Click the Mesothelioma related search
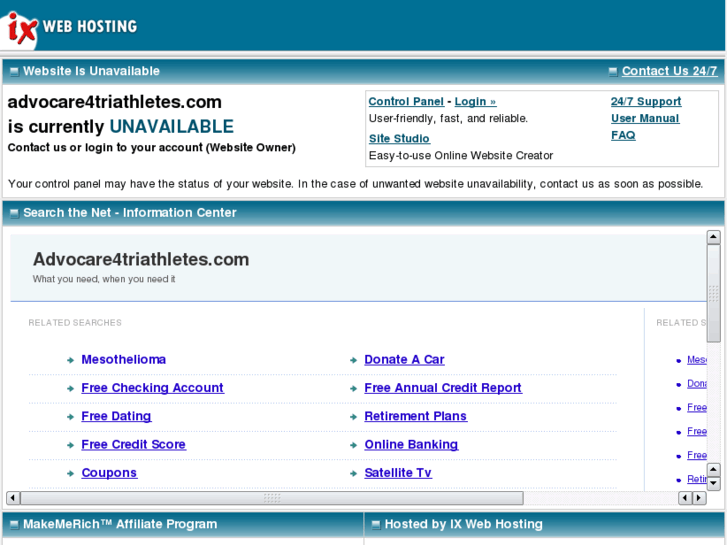This screenshot has width=727, height=545. pos(124,359)
